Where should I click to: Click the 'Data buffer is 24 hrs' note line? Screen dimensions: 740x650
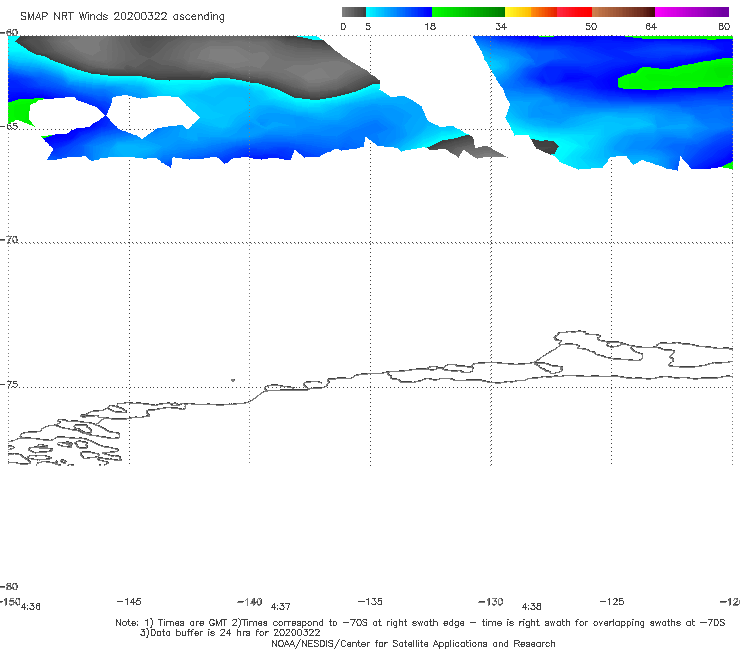coord(230,633)
